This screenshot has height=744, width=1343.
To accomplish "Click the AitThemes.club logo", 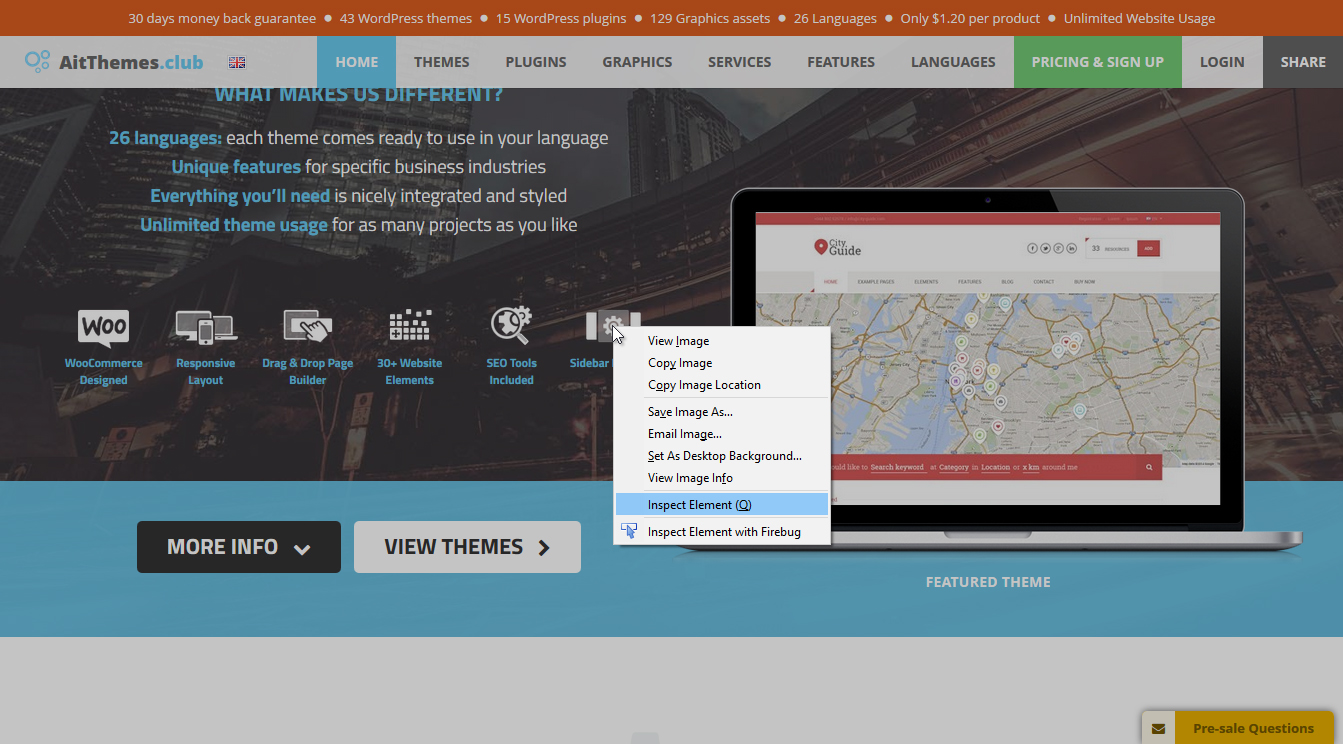I will (114, 62).
